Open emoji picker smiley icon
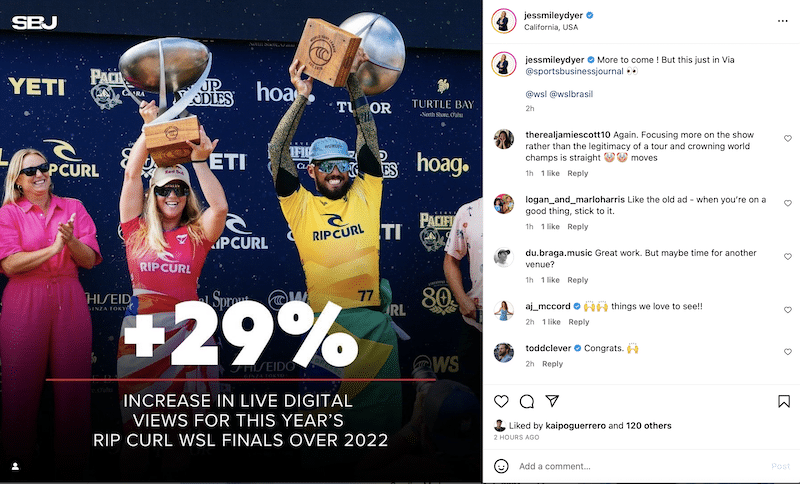800x484 pixels. [x=501, y=466]
